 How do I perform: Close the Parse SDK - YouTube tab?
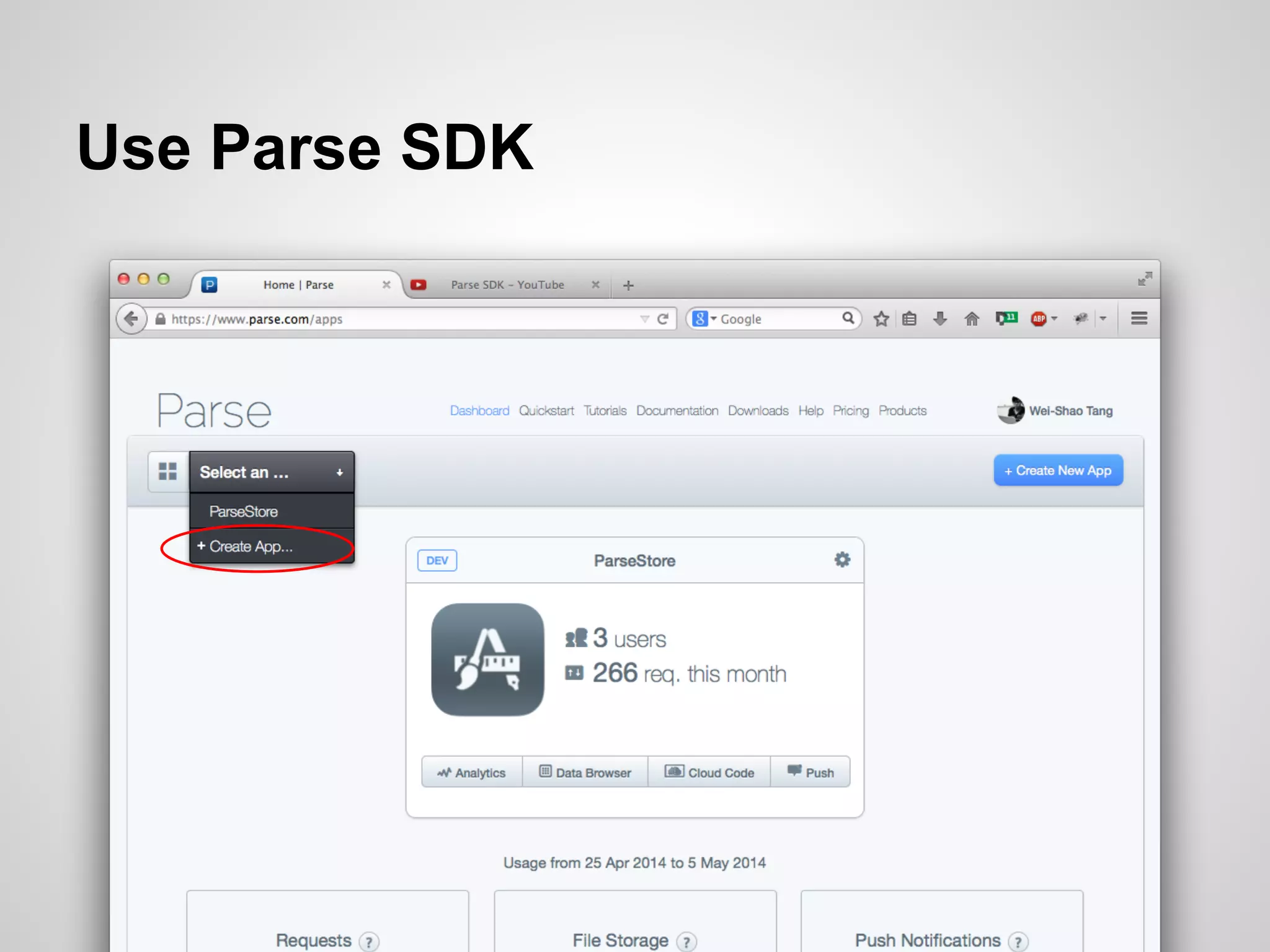click(x=595, y=284)
